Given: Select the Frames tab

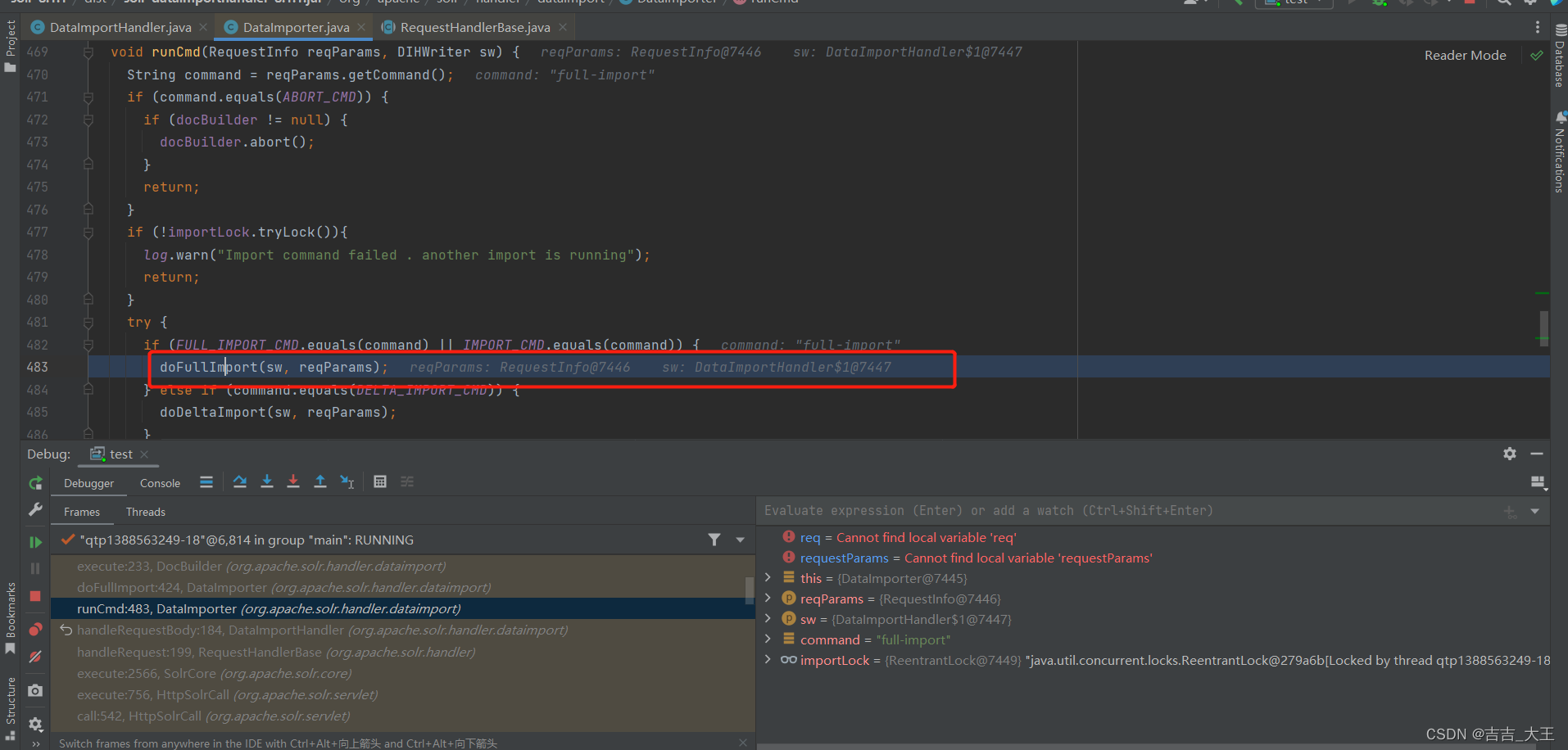Looking at the screenshot, I should click(82, 512).
